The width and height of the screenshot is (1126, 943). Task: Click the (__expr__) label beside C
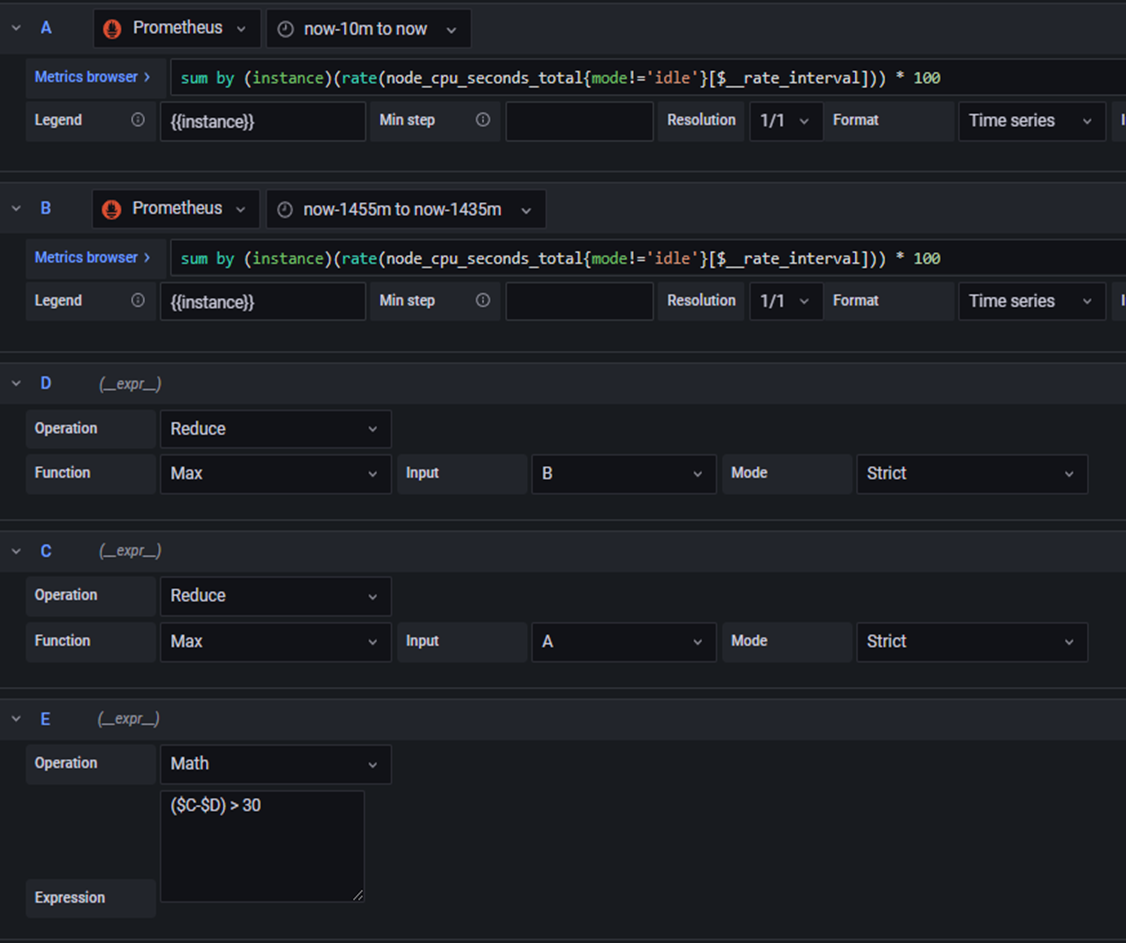[130, 552]
